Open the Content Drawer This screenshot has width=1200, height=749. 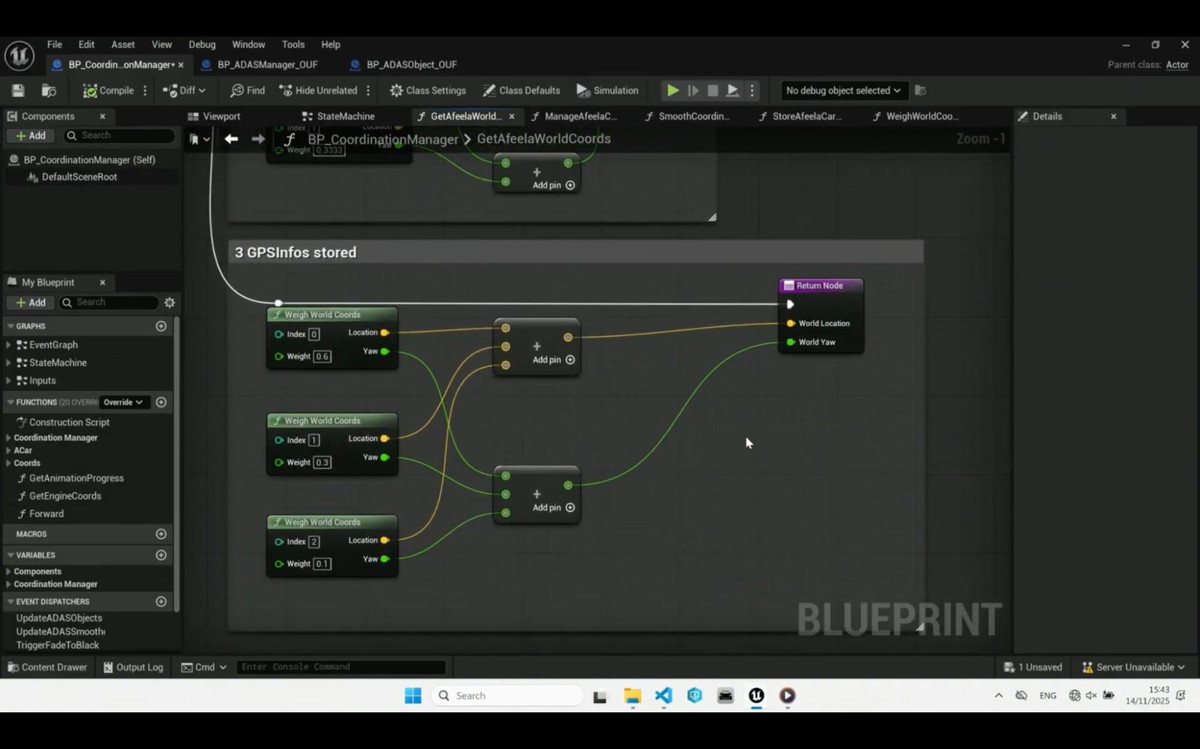(x=47, y=667)
